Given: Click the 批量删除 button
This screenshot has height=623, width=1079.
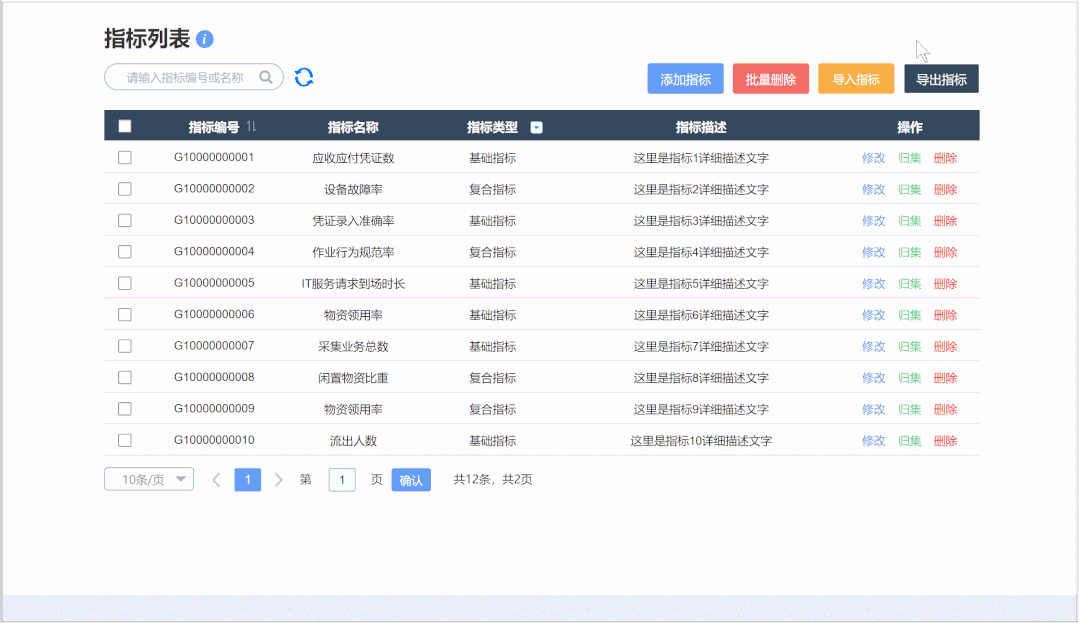Looking at the screenshot, I should click(771, 79).
